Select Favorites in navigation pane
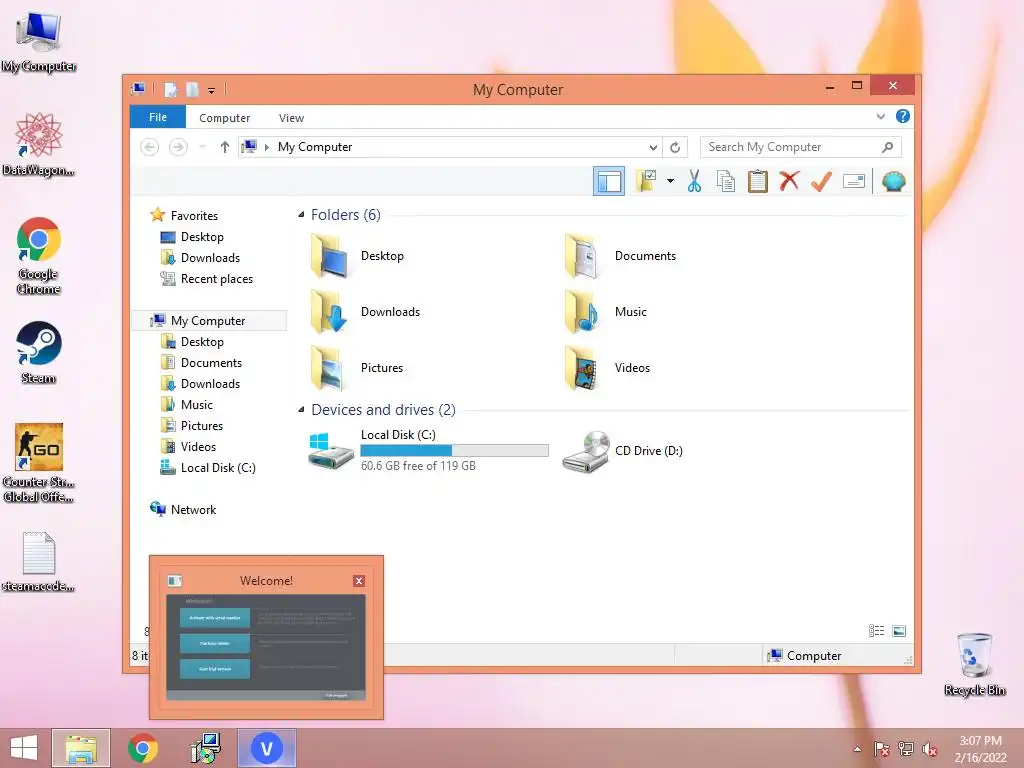The image size is (1024, 768). click(x=194, y=216)
